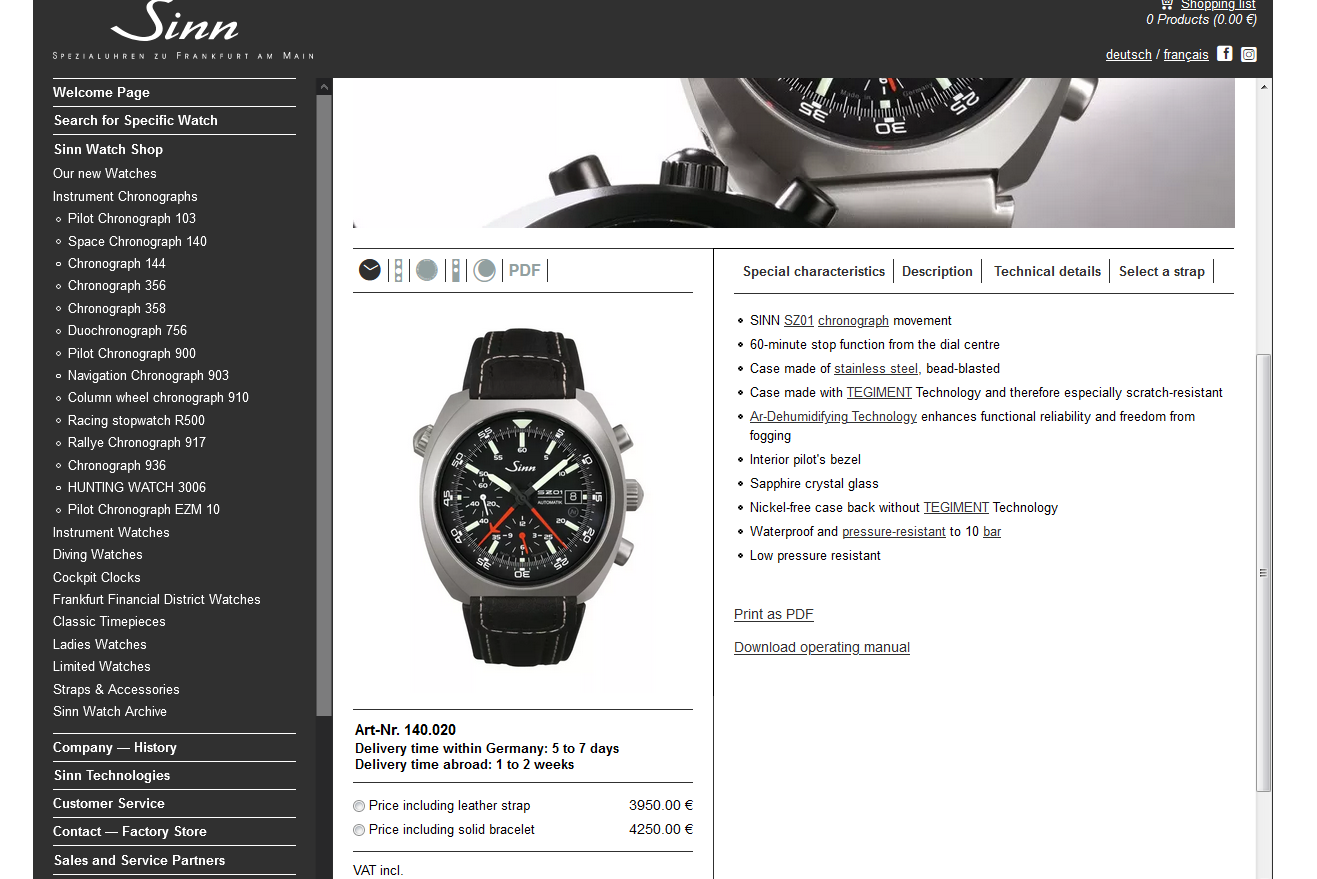Screen dimensions: 1317x879
Task: Switch language to français
Action: click(x=1186, y=54)
